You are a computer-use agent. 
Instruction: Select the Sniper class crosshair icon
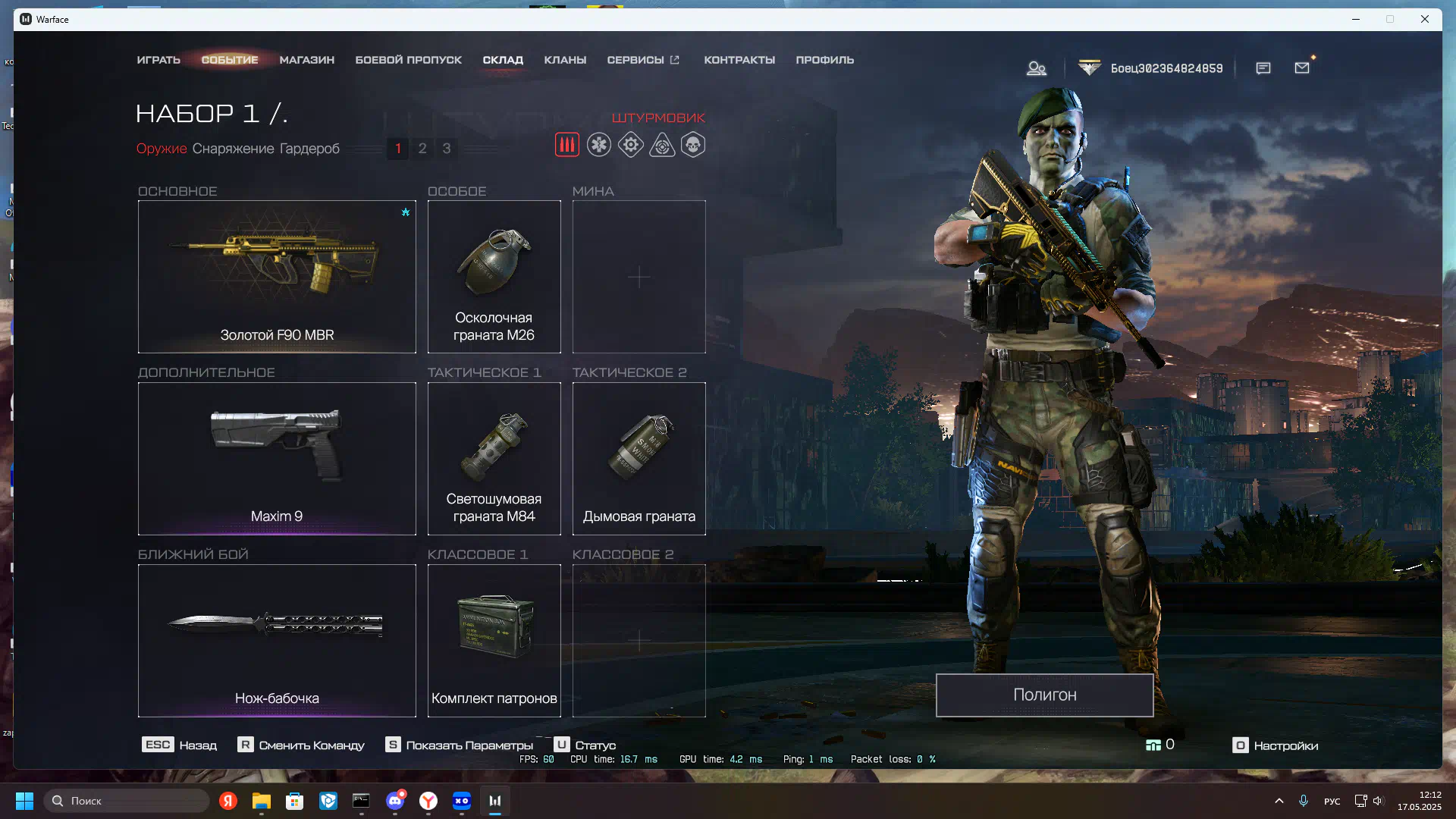(662, 145)
